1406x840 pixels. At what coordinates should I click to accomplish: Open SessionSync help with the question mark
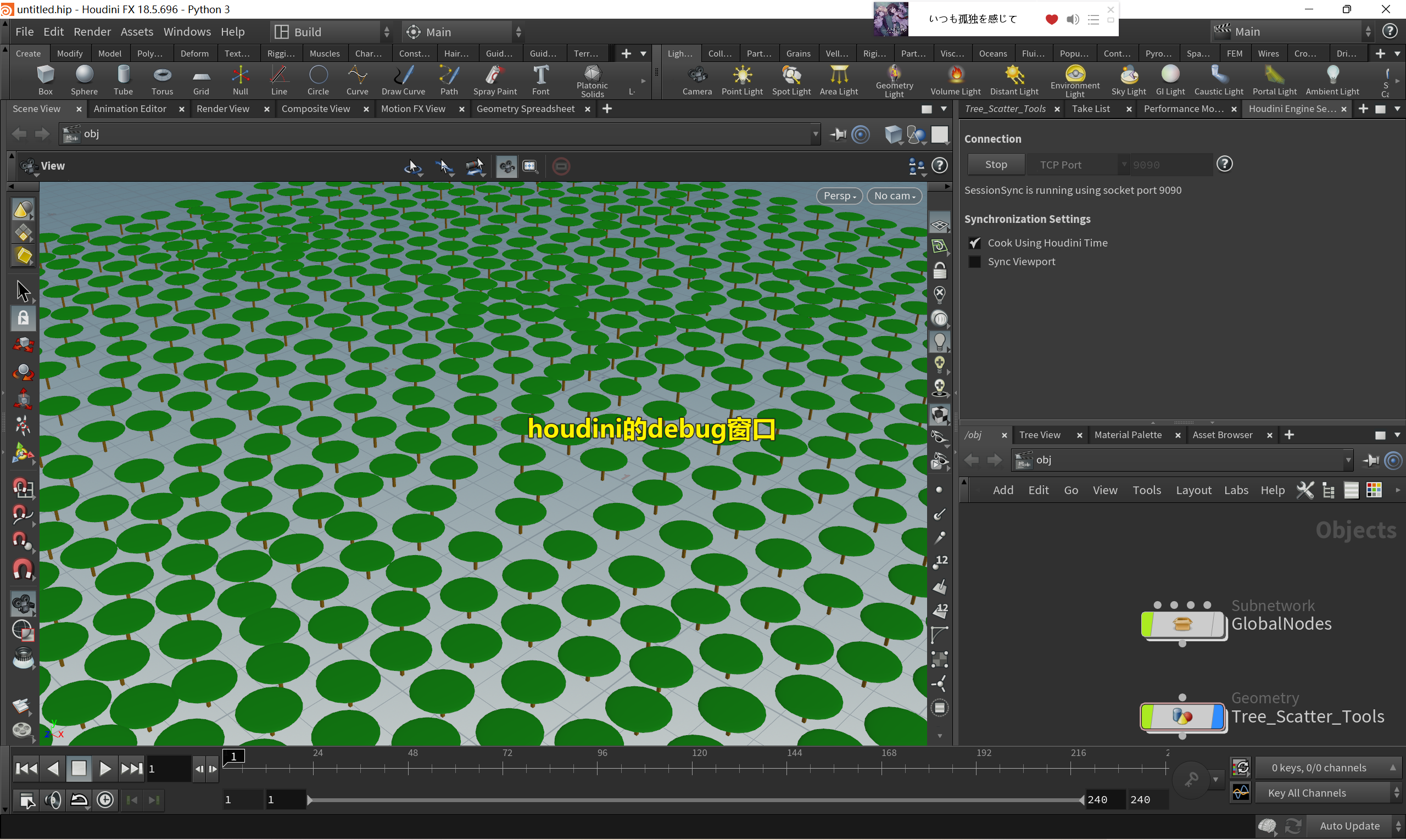1225,164
